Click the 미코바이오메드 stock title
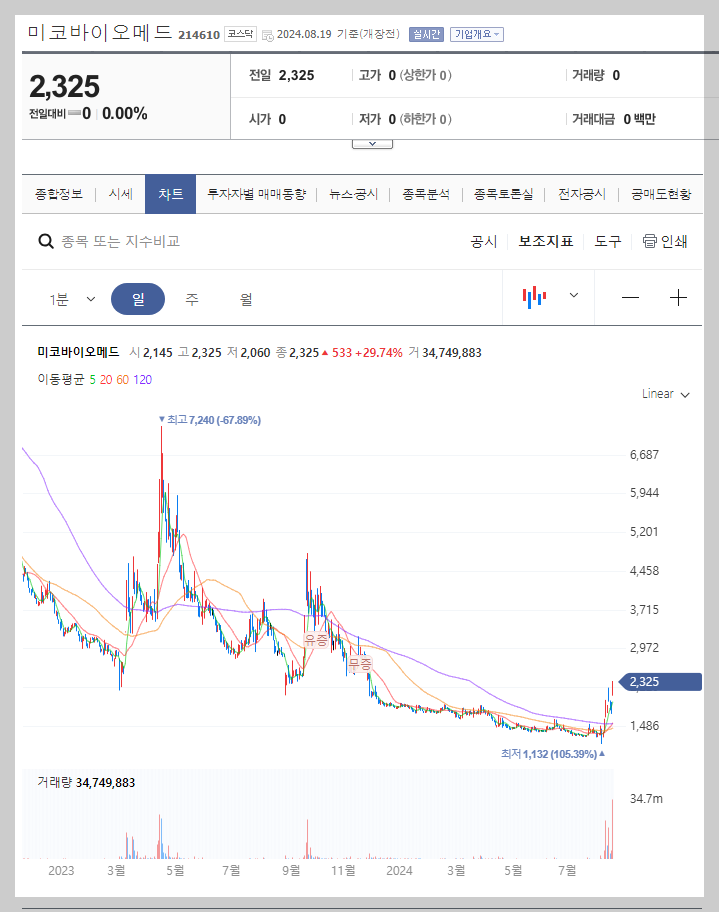The width and height of the screenshot is (719, 912). (99, 32)
